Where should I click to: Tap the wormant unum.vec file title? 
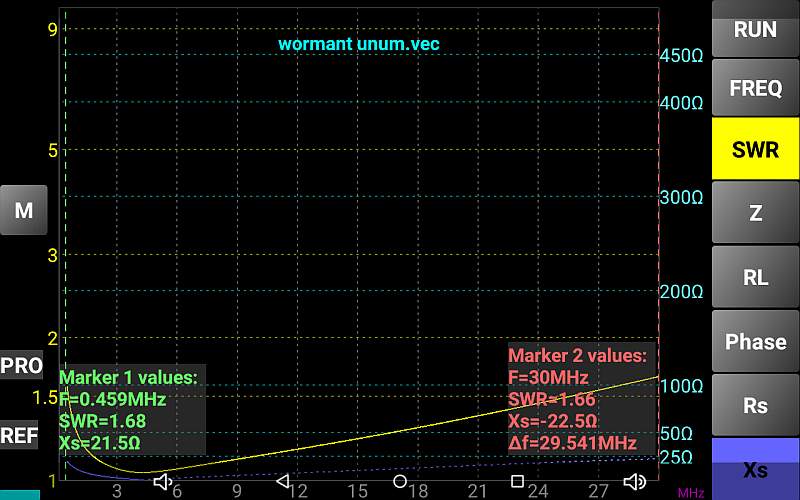(358, 44)
